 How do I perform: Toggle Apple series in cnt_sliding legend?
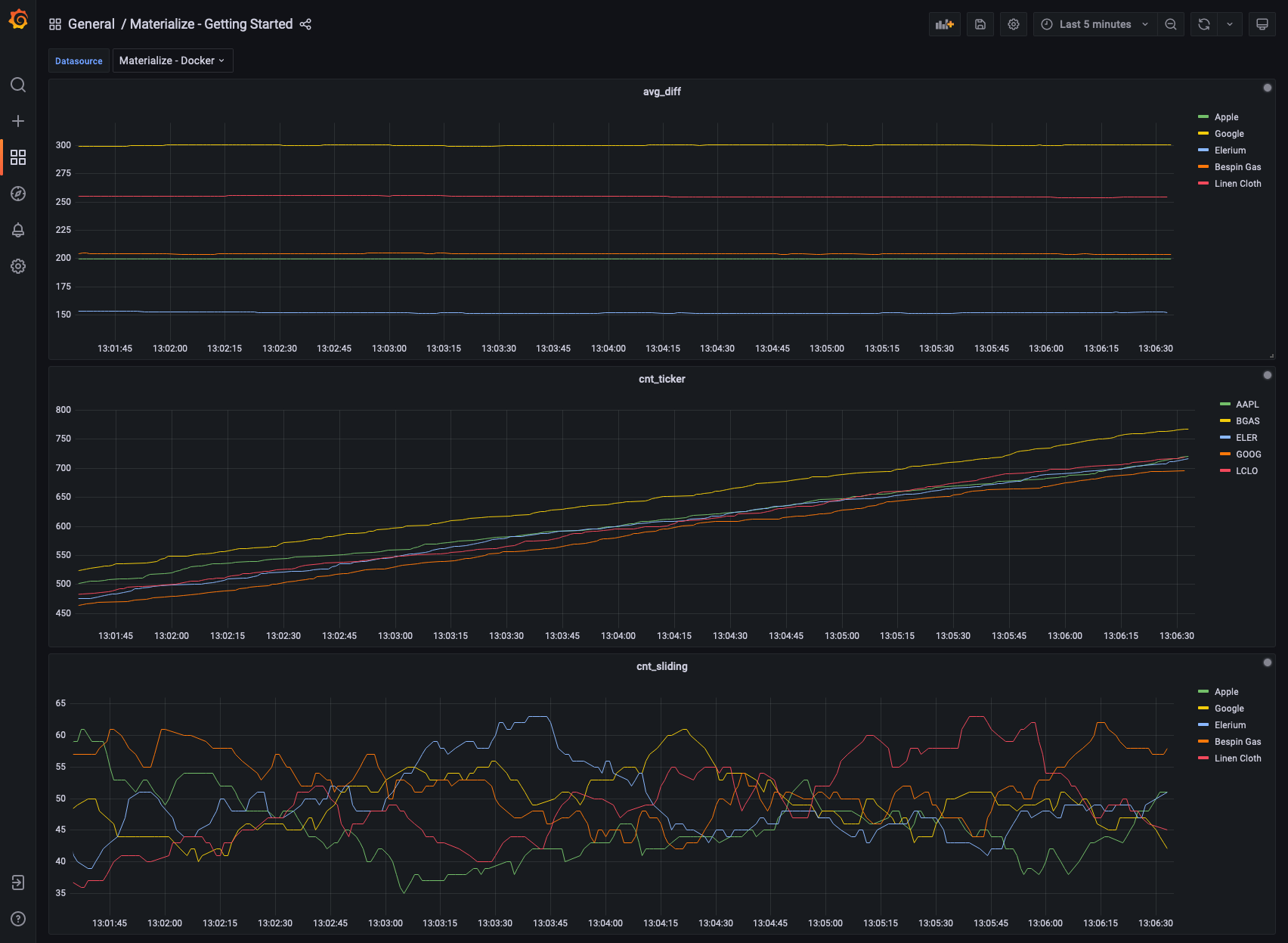(1226, 692)
